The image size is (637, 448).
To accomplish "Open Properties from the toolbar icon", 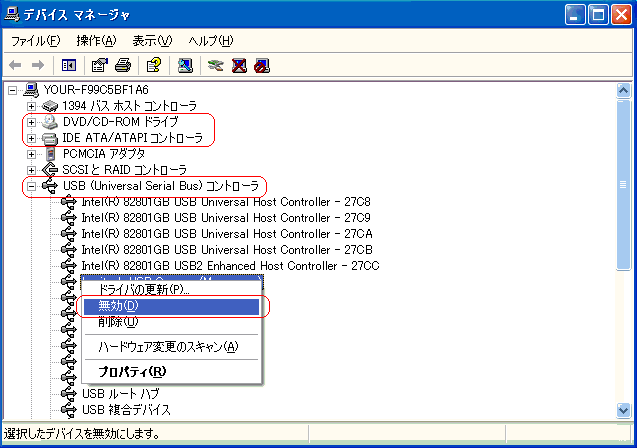I will pos(100,65).
